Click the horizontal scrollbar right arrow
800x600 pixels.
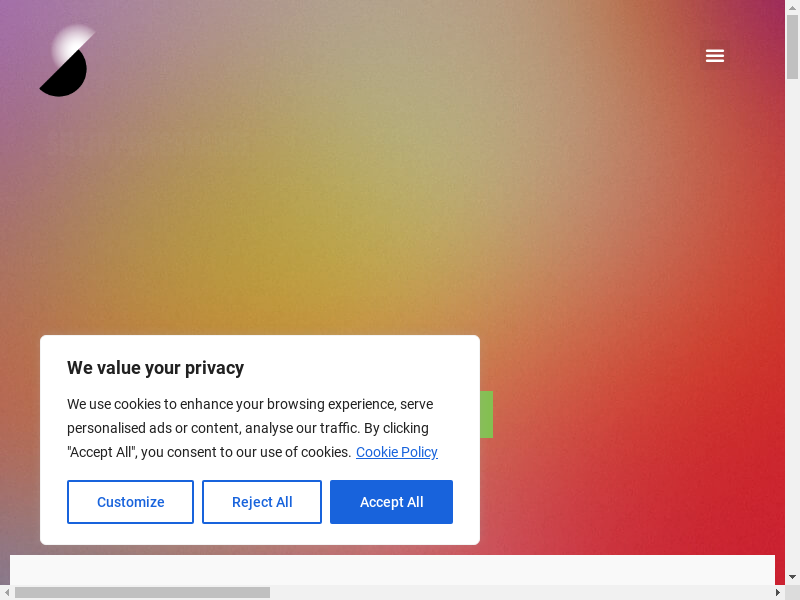777,592
